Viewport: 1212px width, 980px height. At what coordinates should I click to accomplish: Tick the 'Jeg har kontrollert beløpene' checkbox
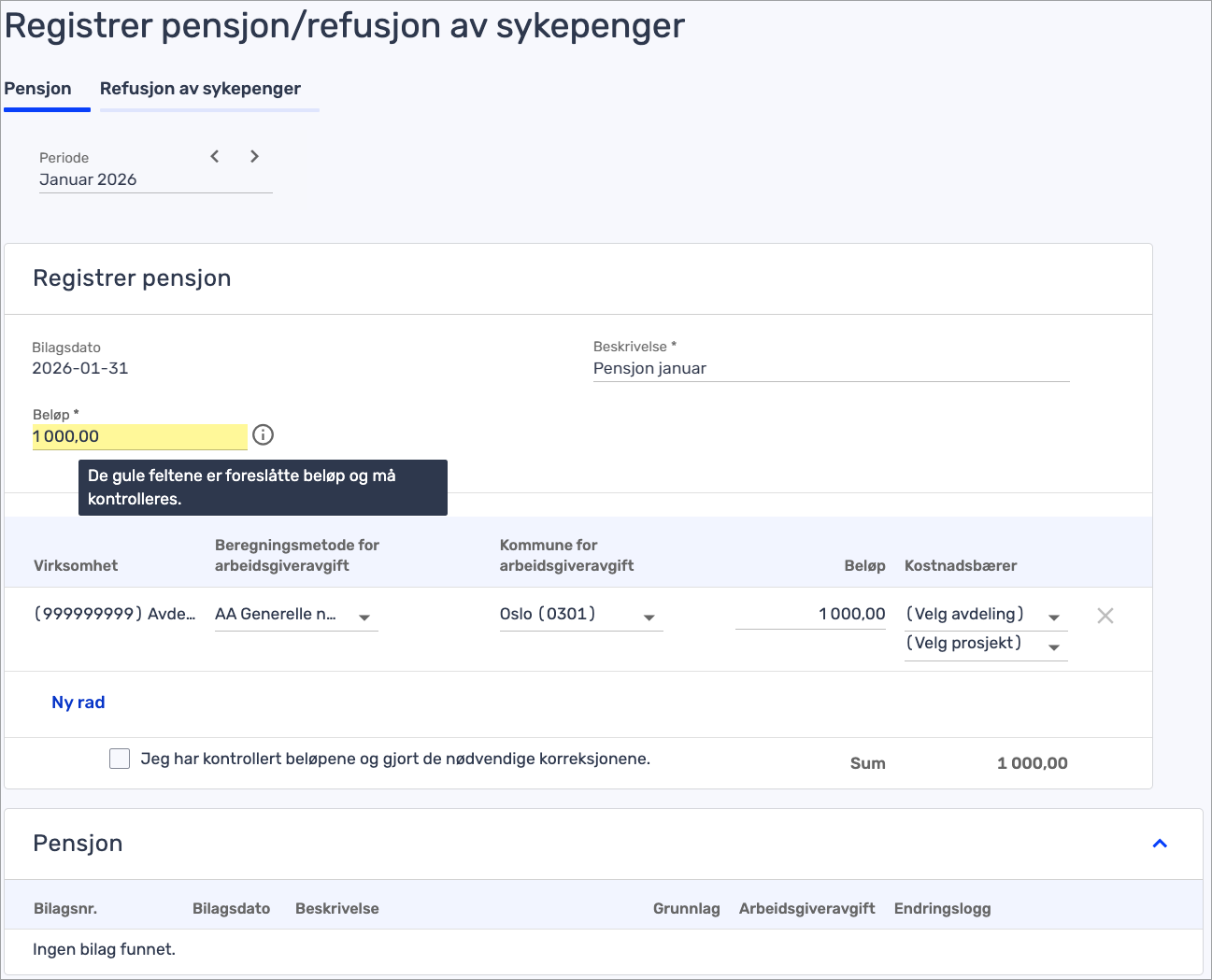click(x=120, y=759)
